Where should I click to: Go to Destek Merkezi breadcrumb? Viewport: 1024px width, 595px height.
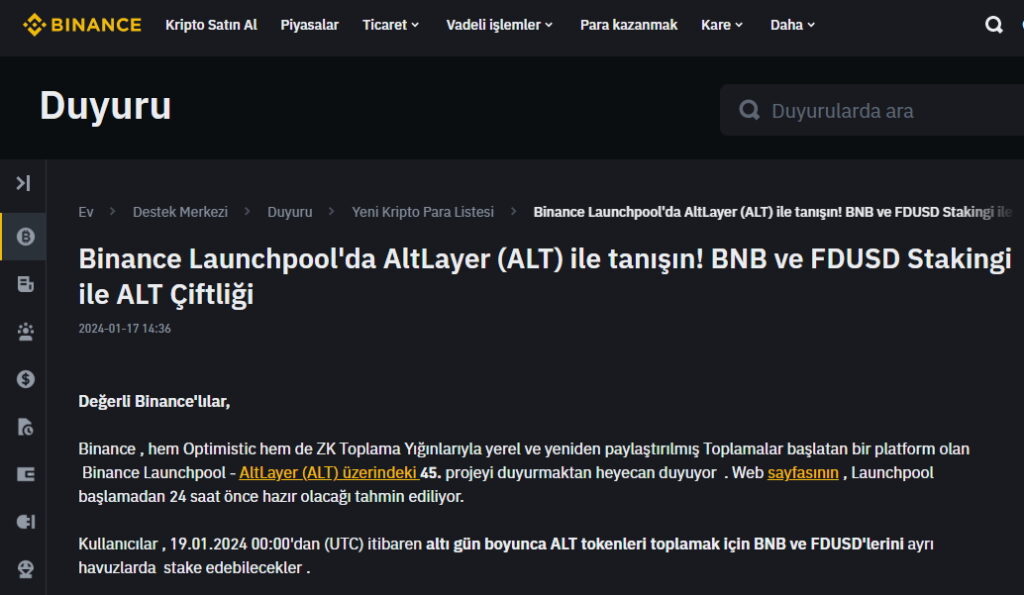(180, 212)
